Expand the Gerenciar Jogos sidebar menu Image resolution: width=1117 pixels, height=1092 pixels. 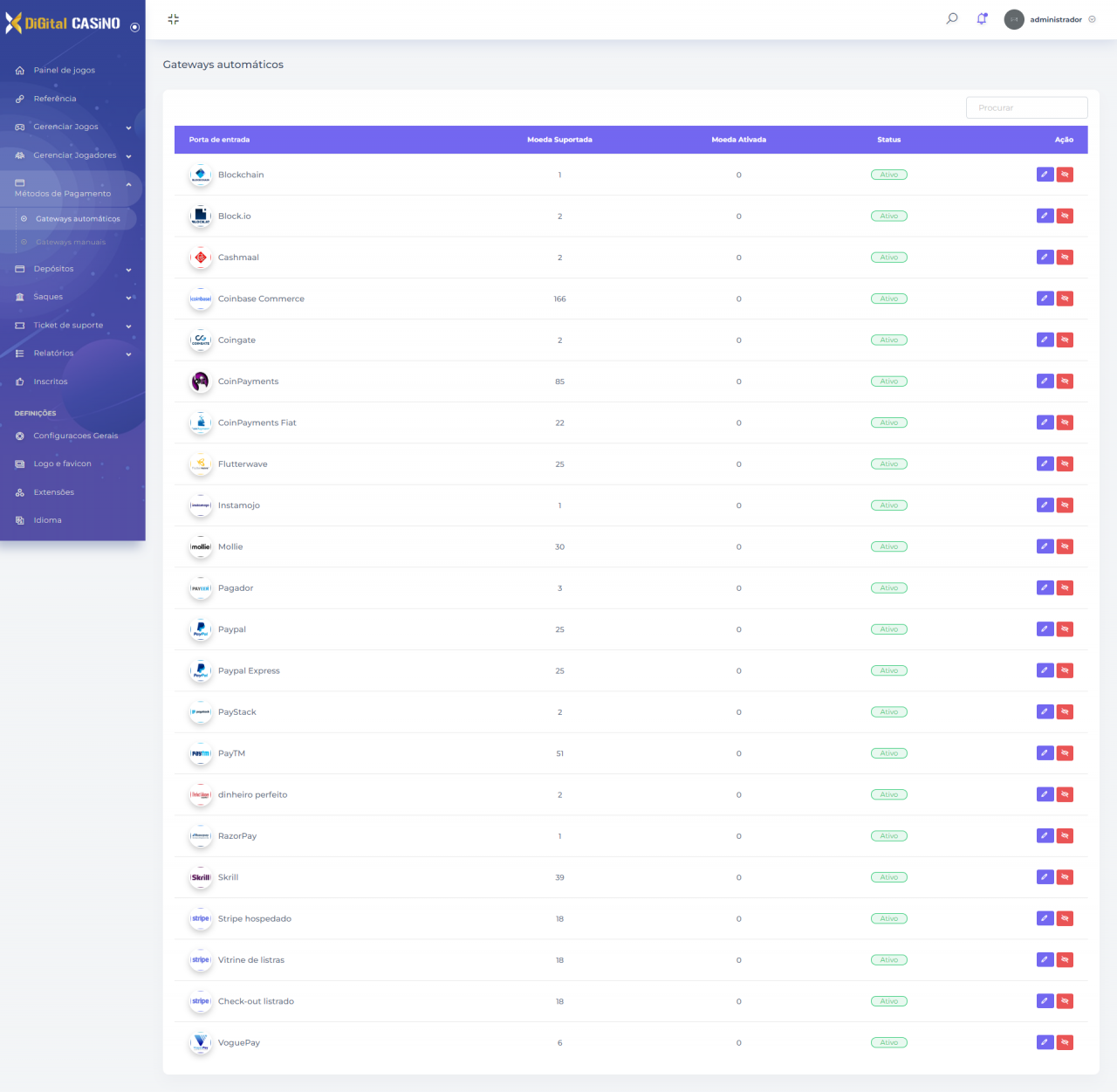point(72,127)
